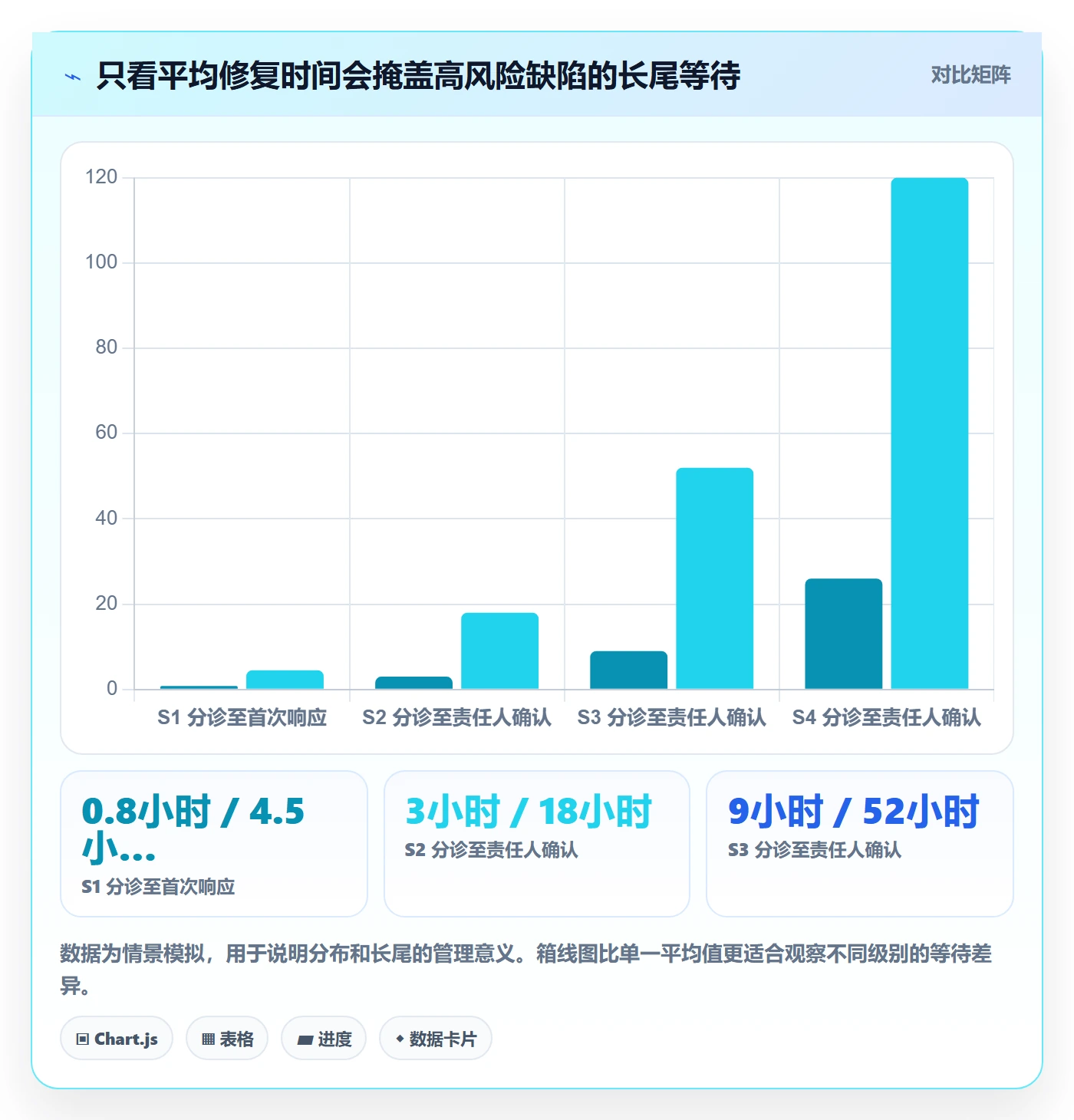
Task: Click the y-axis value 60
Action: pyautogui.click(x=107, y=433)
